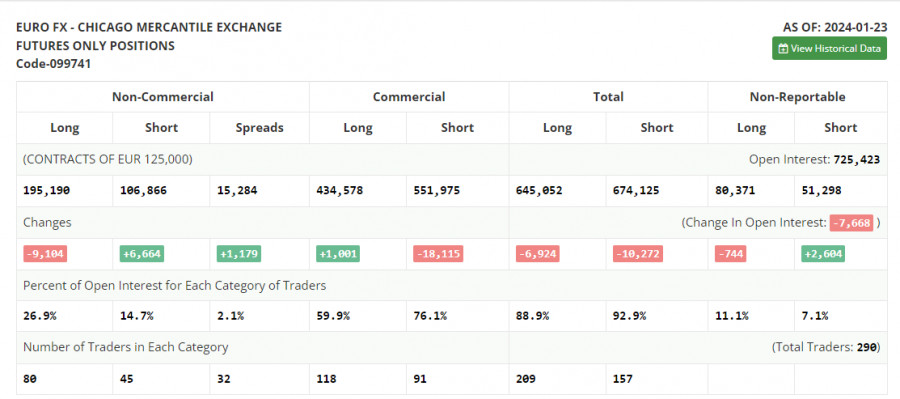Select position value 106,866
Screen dimensions: 900x399
click(143, 191)
